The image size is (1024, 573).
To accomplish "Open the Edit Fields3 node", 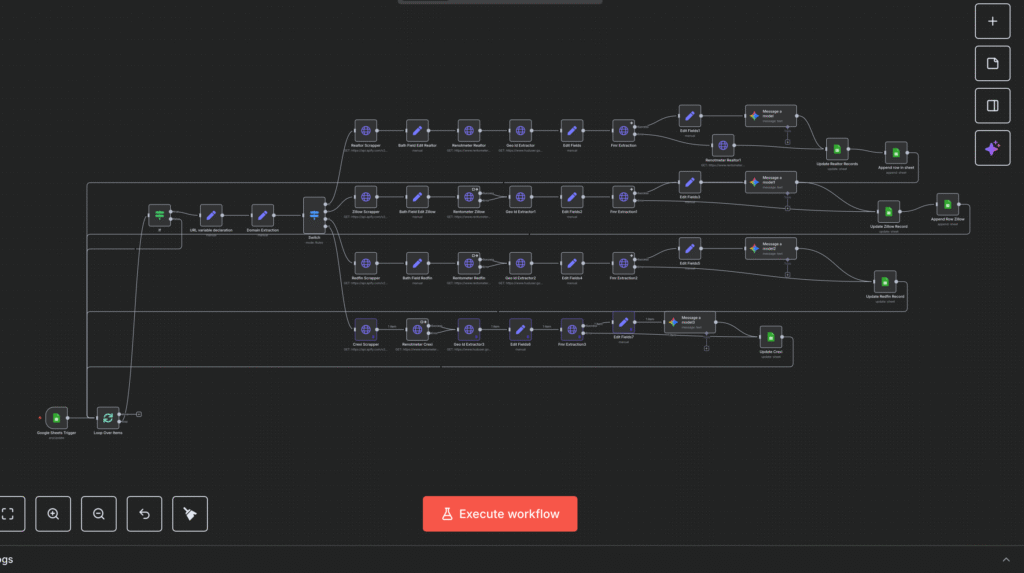I will 690,182.
